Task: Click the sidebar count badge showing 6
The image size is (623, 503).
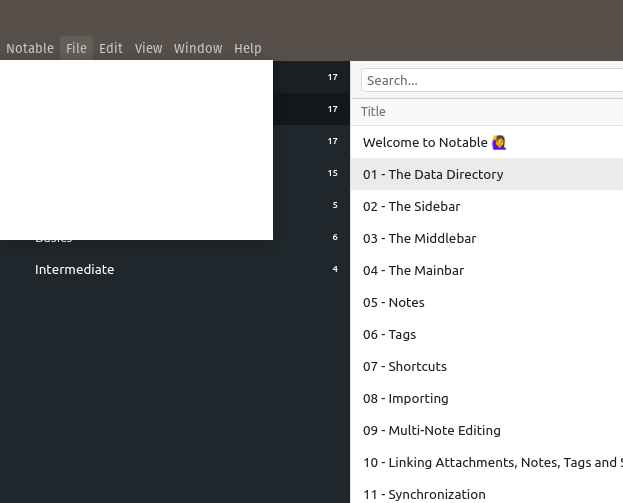Action: click(x=335, y=237)
